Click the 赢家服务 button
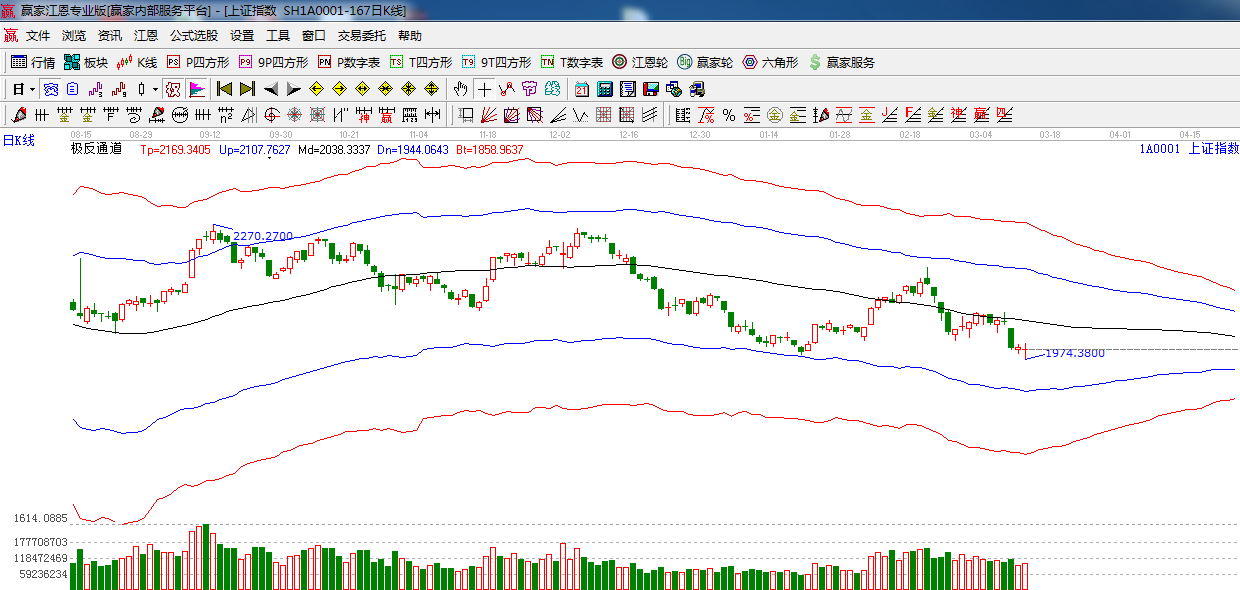Image resolution: width=1240 pixels, height=590 pixels. pos(841,62)
